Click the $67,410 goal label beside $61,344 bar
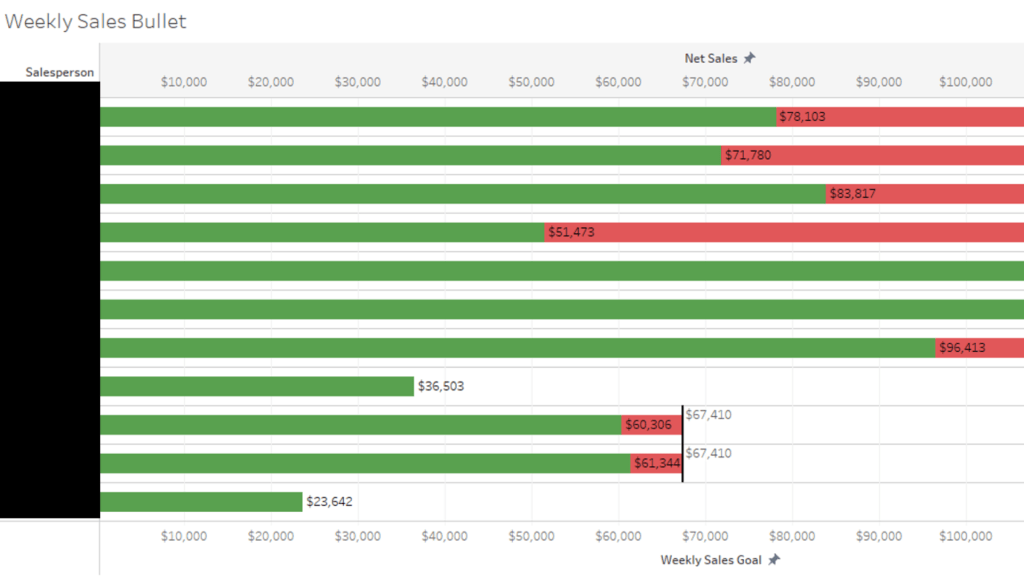Screen dimensions: 1024x576 (x=709, y=453)
